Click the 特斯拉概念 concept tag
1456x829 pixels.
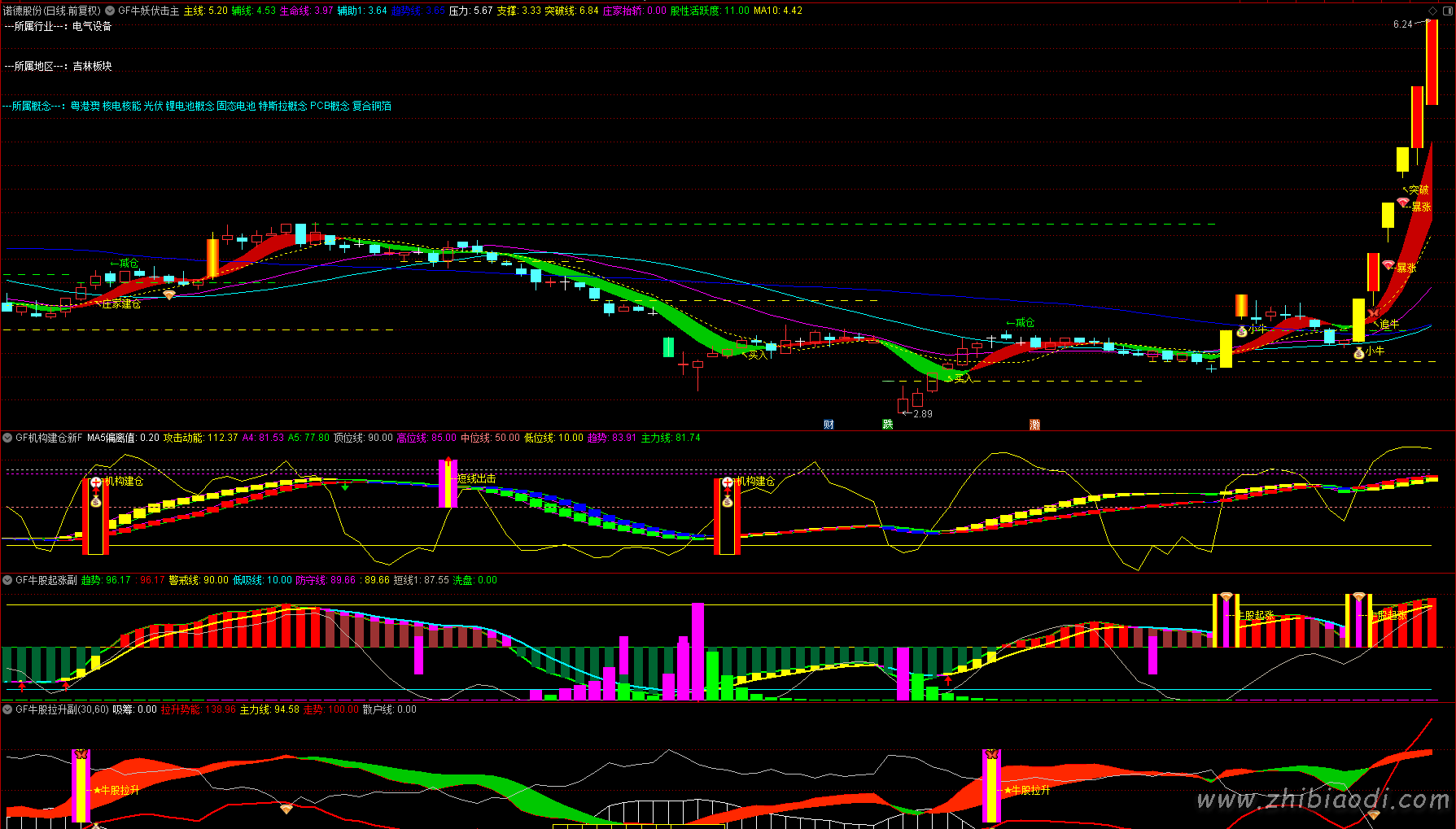283,106
